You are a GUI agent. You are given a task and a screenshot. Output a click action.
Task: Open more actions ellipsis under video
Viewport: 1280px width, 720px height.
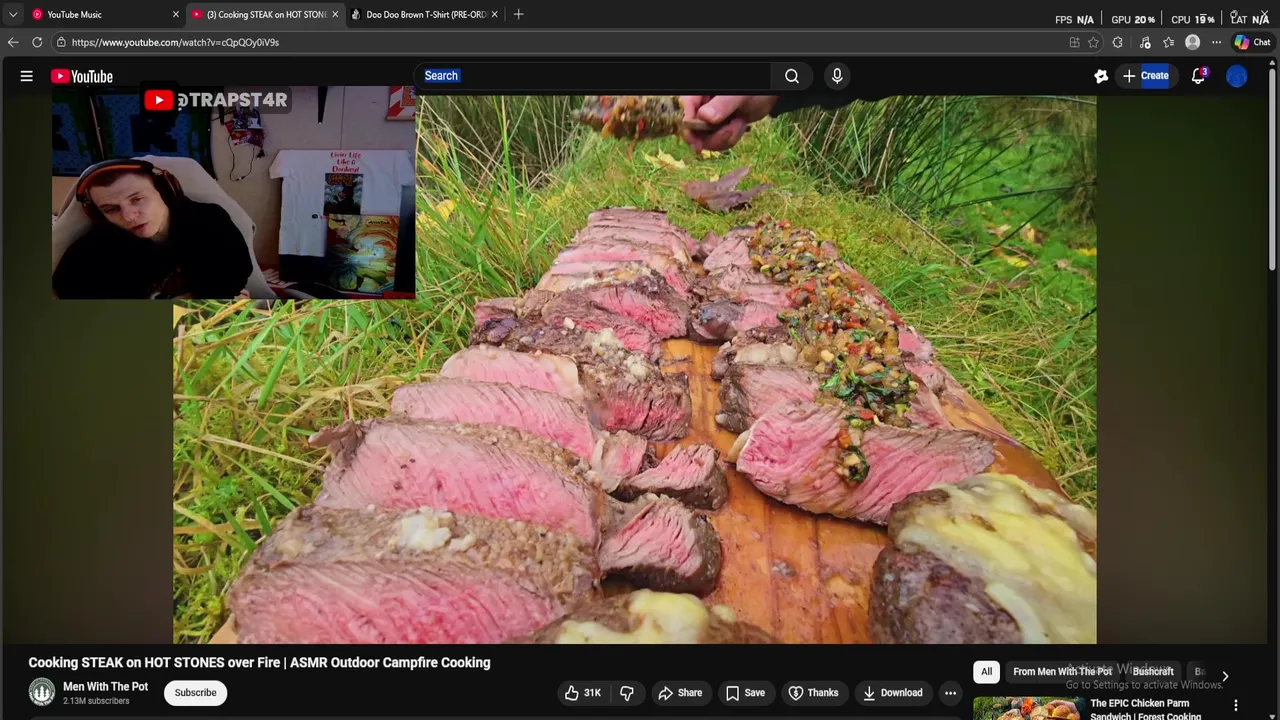coord(951,693)
